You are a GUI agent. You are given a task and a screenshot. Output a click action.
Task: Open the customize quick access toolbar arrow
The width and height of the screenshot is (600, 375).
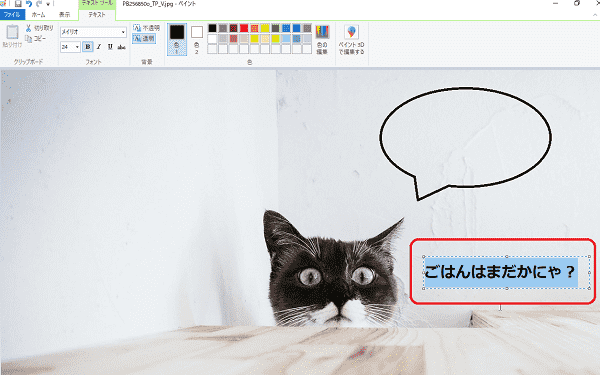(x=48, y=4)
